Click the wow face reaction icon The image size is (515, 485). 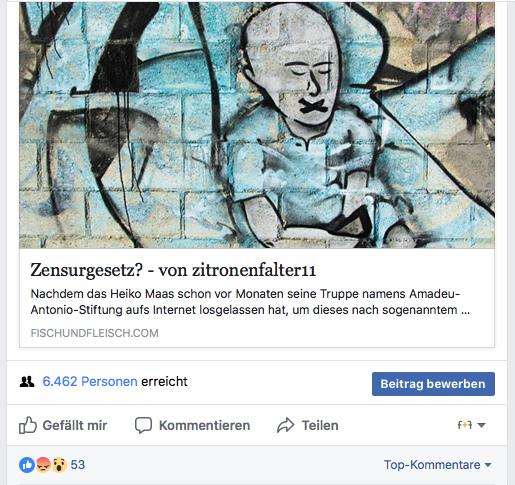(x=59, y=465)
